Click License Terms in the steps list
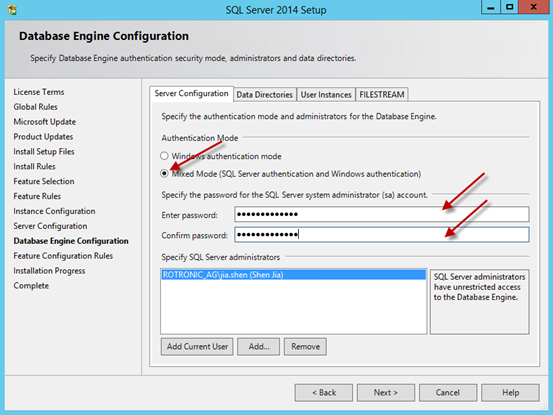553x415 pixels. (39, 92)
